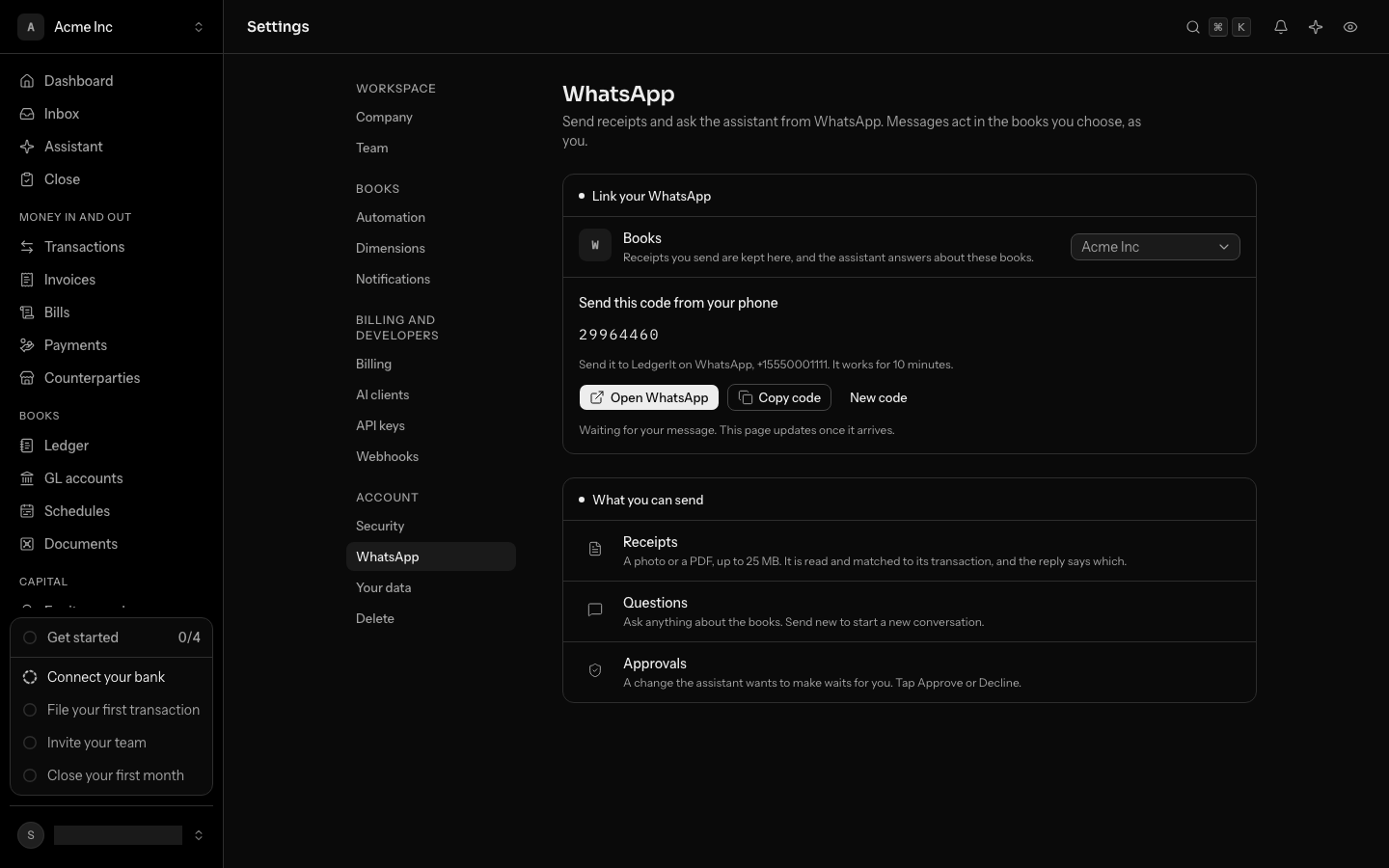The width and height of the screenshot is (1389, 868).
Task: Click the Approvals shield icon
Action: tap(595, 670)
